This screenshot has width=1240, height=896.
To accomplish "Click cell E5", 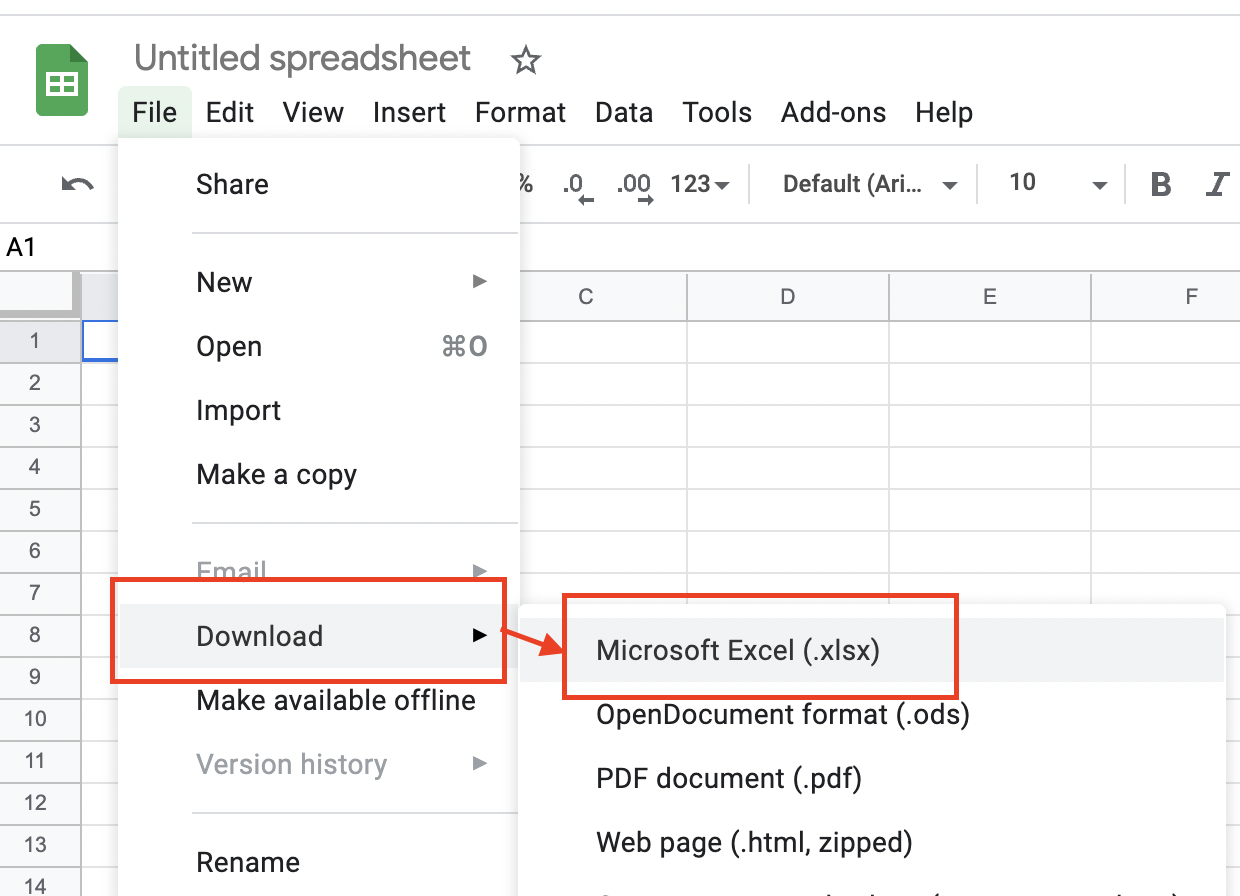I will tap(990, 509).
